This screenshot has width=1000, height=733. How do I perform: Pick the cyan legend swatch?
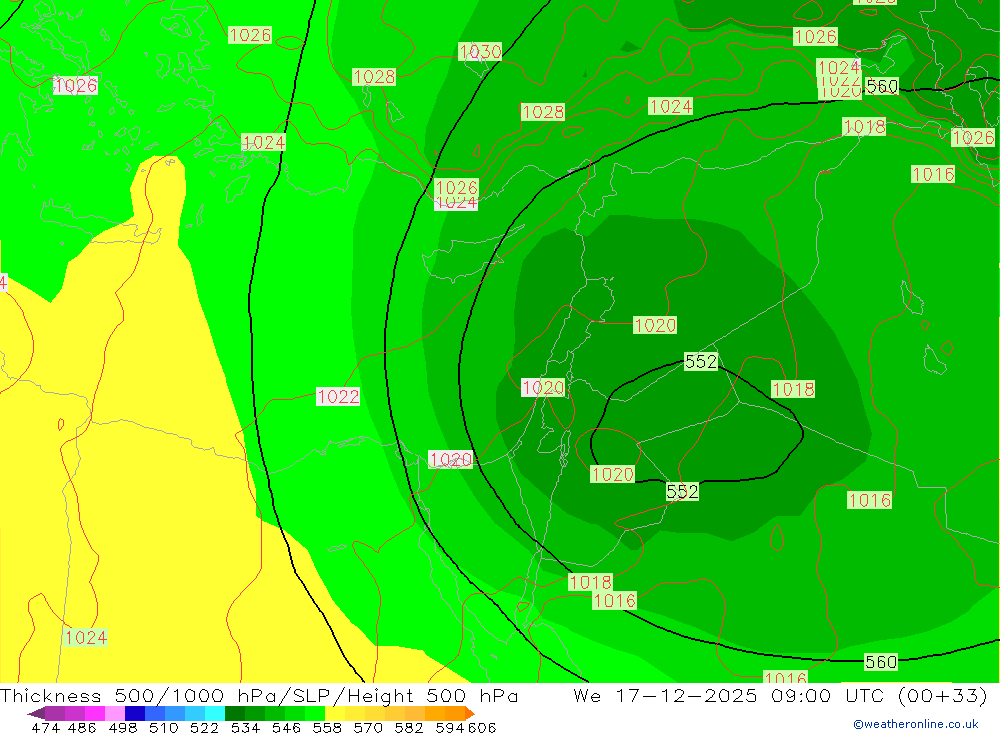215,713
